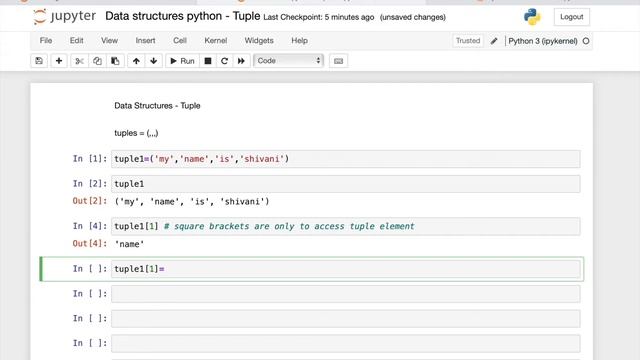
Task: Click into the In [2] tuple1 cell
Action: point(345,184)
